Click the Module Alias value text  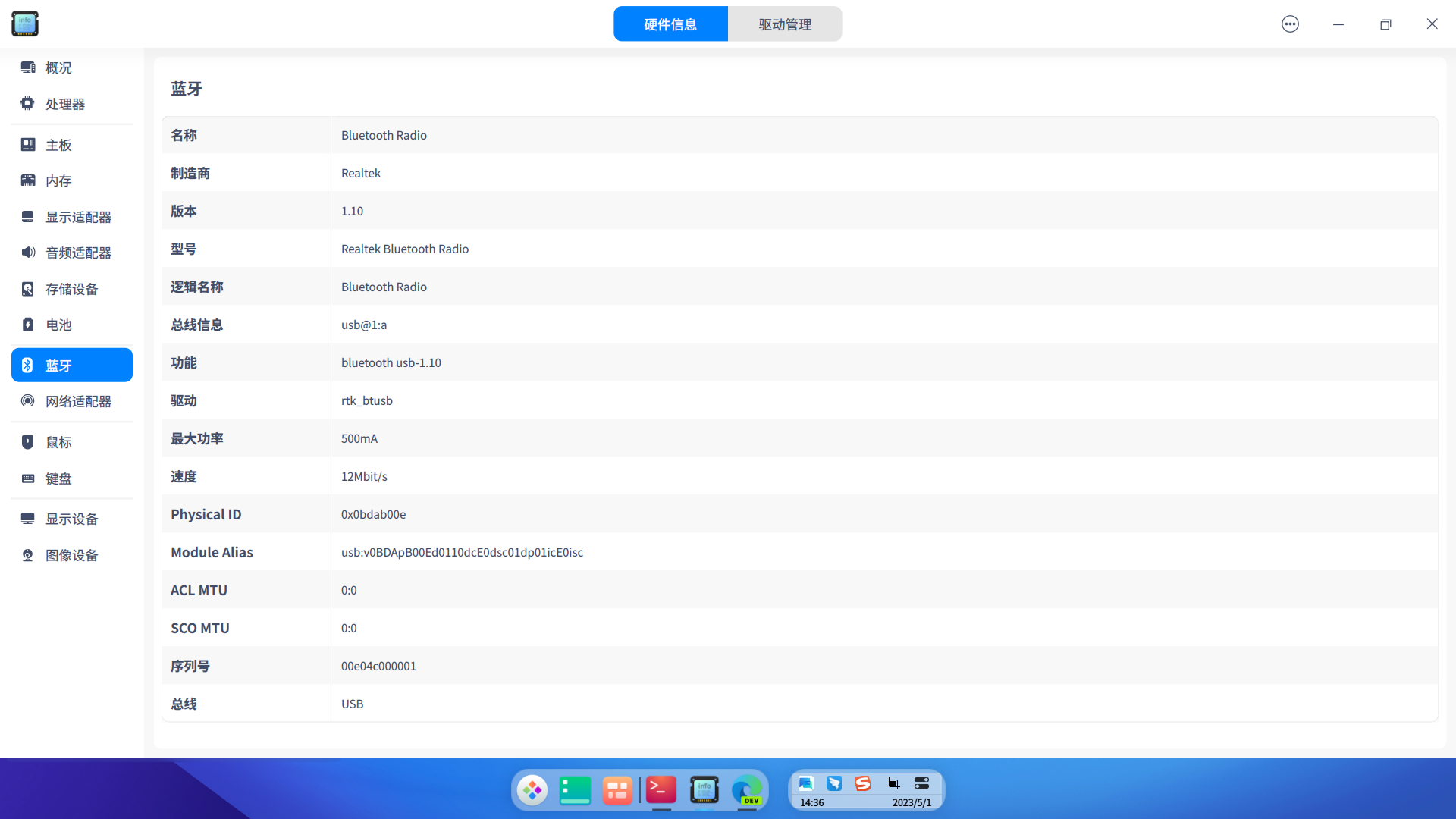[x=462, y=552]
